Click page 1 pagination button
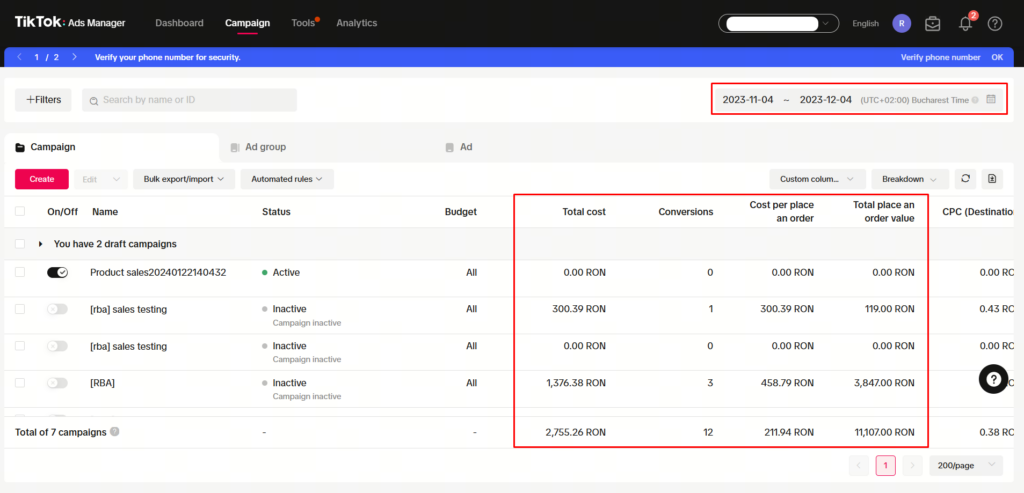Image resolution: width=1024 pixels, height=493 pixels. pyautogui.click(x=886, y=466)
